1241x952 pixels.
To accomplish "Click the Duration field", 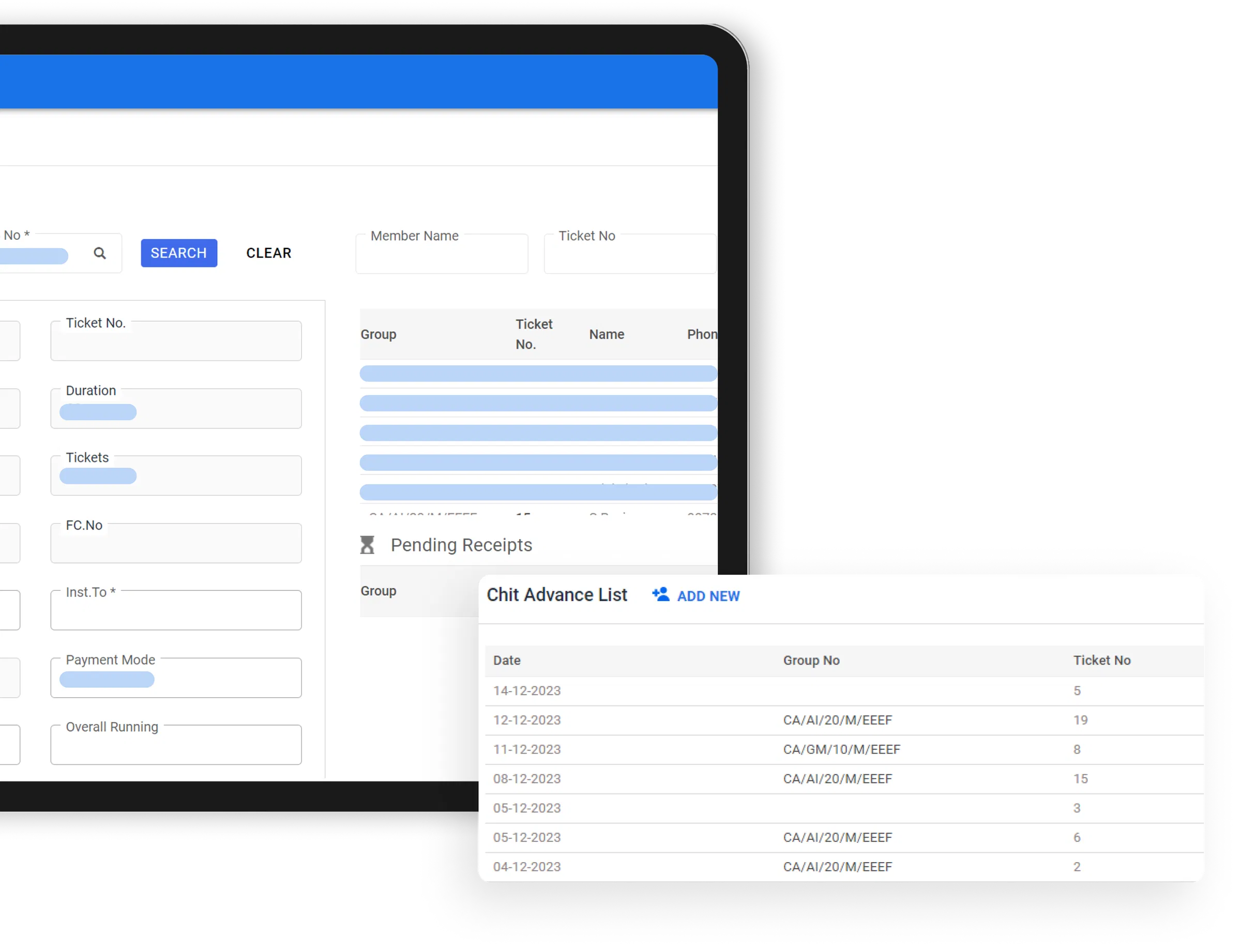I will point(176,408).
